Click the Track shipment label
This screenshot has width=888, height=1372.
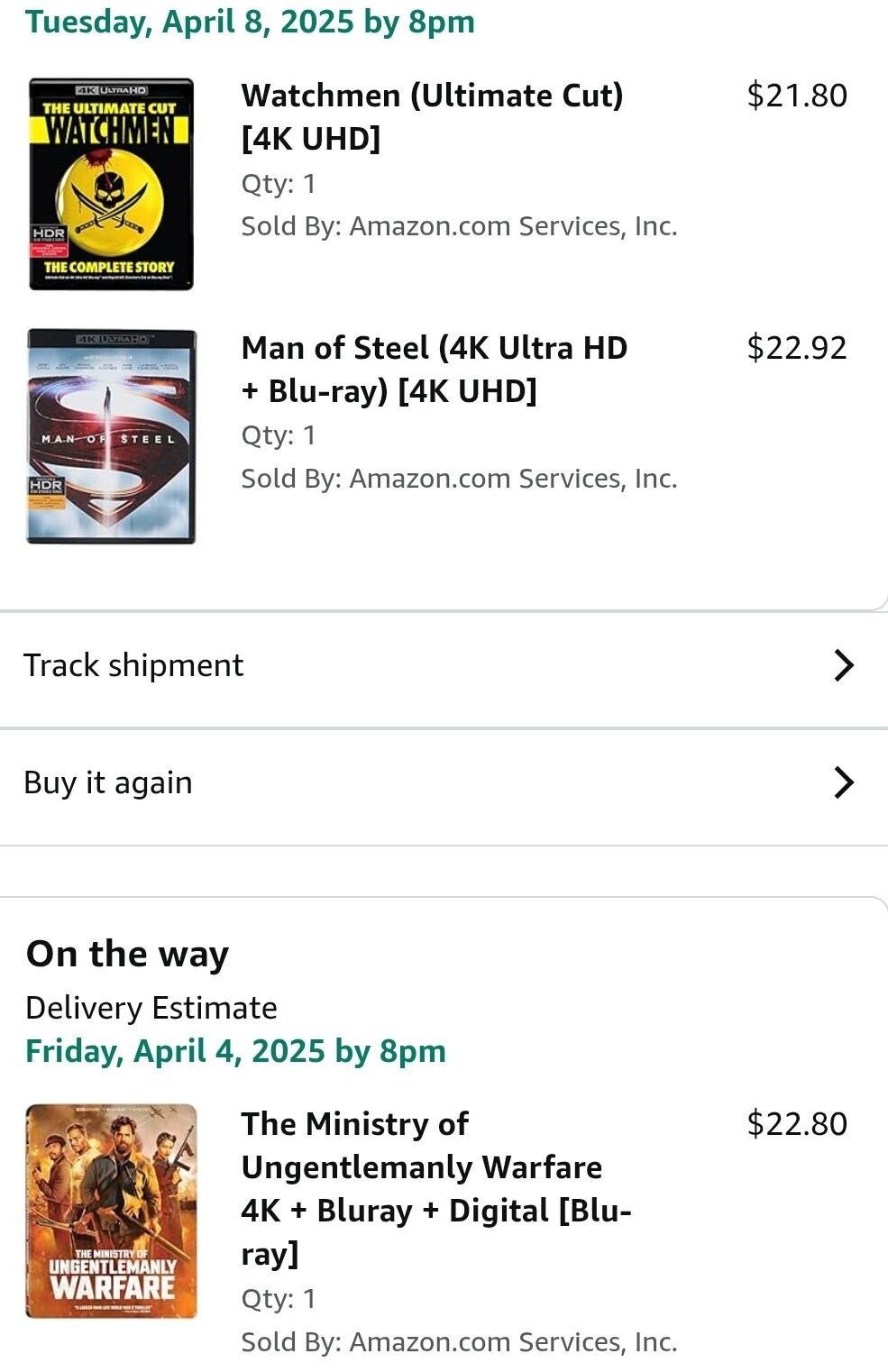click(x=133, y=665)
